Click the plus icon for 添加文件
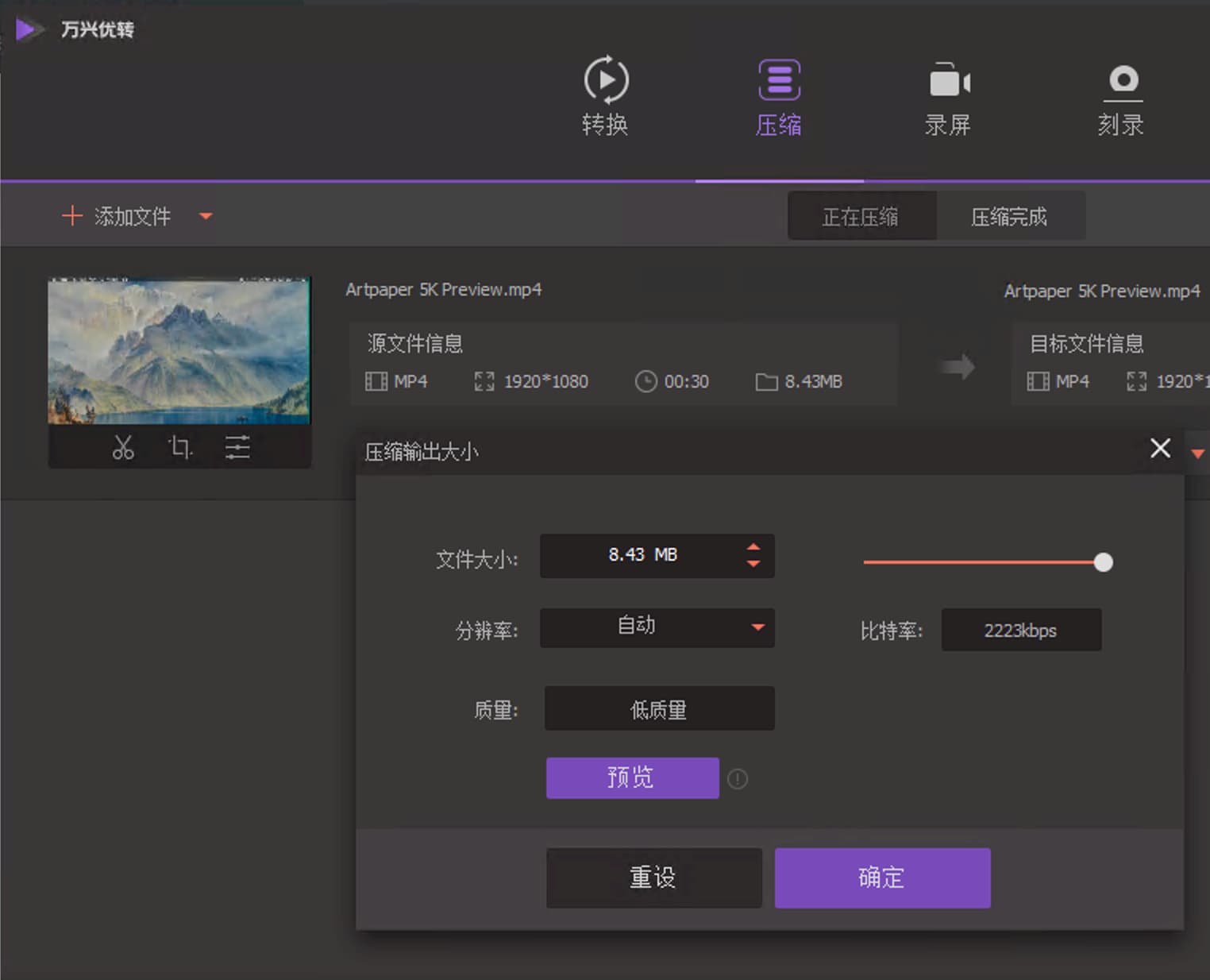1210x980 pixels. [71, 215]
